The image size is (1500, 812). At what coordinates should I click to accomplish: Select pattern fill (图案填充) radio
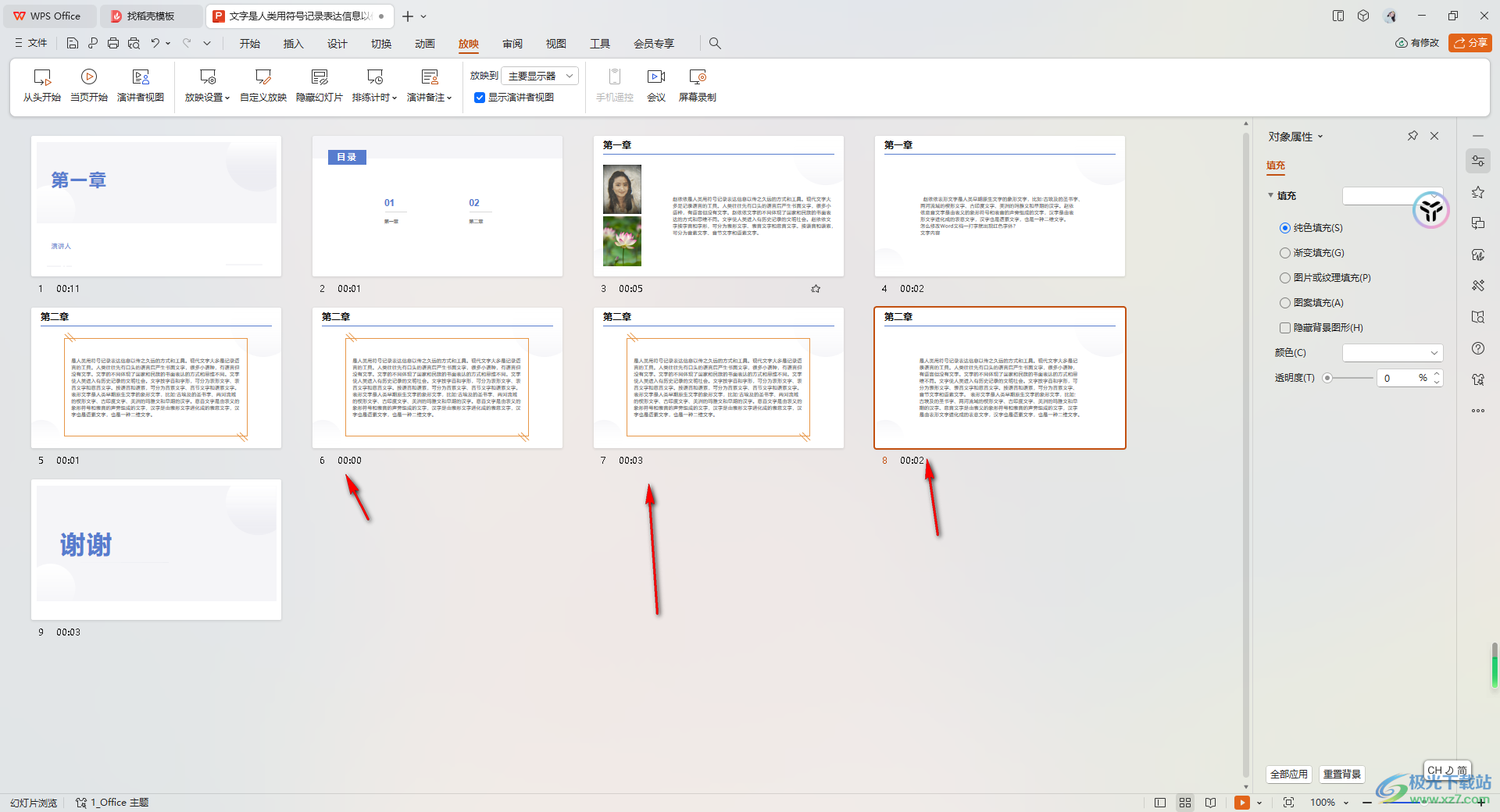(x=1284, y=303)
